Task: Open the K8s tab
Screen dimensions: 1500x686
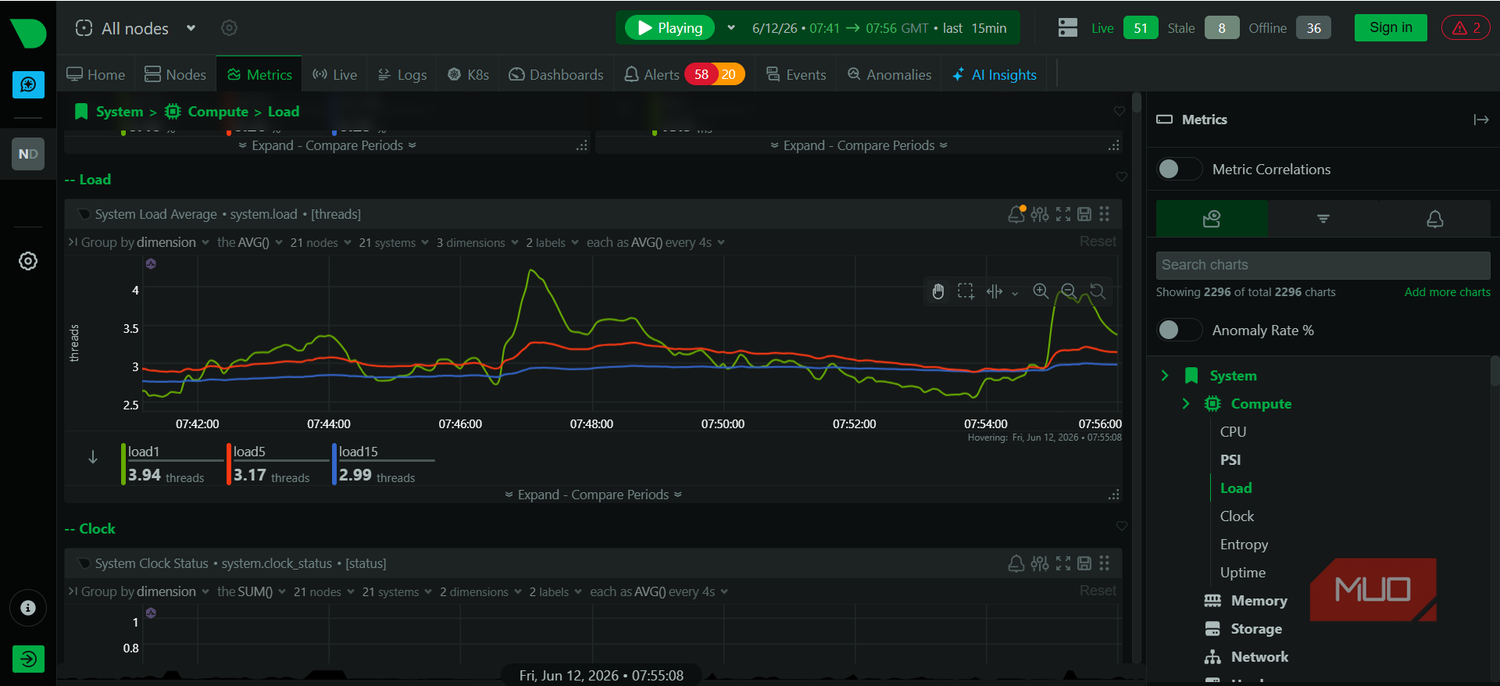Action: (469, 74)
